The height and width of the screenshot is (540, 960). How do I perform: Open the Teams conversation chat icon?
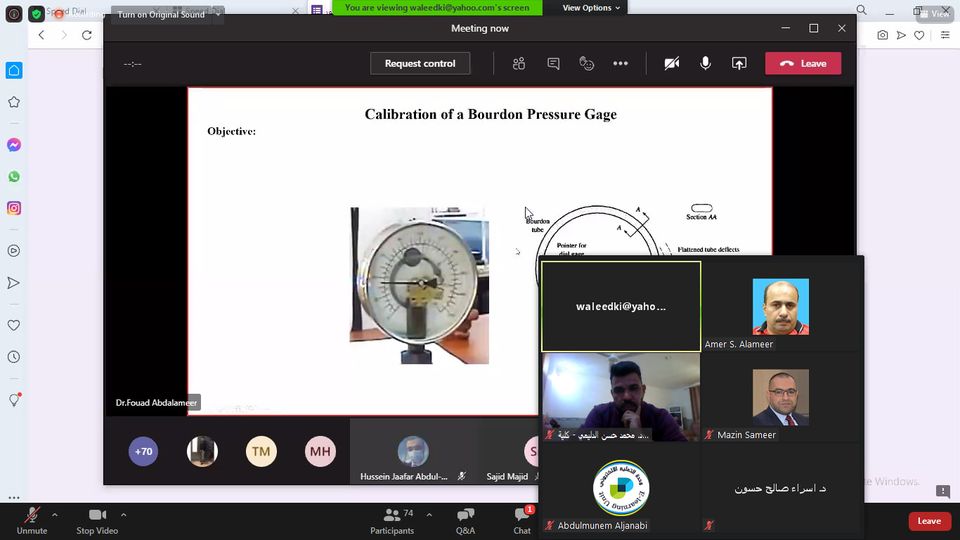[553, 63]
